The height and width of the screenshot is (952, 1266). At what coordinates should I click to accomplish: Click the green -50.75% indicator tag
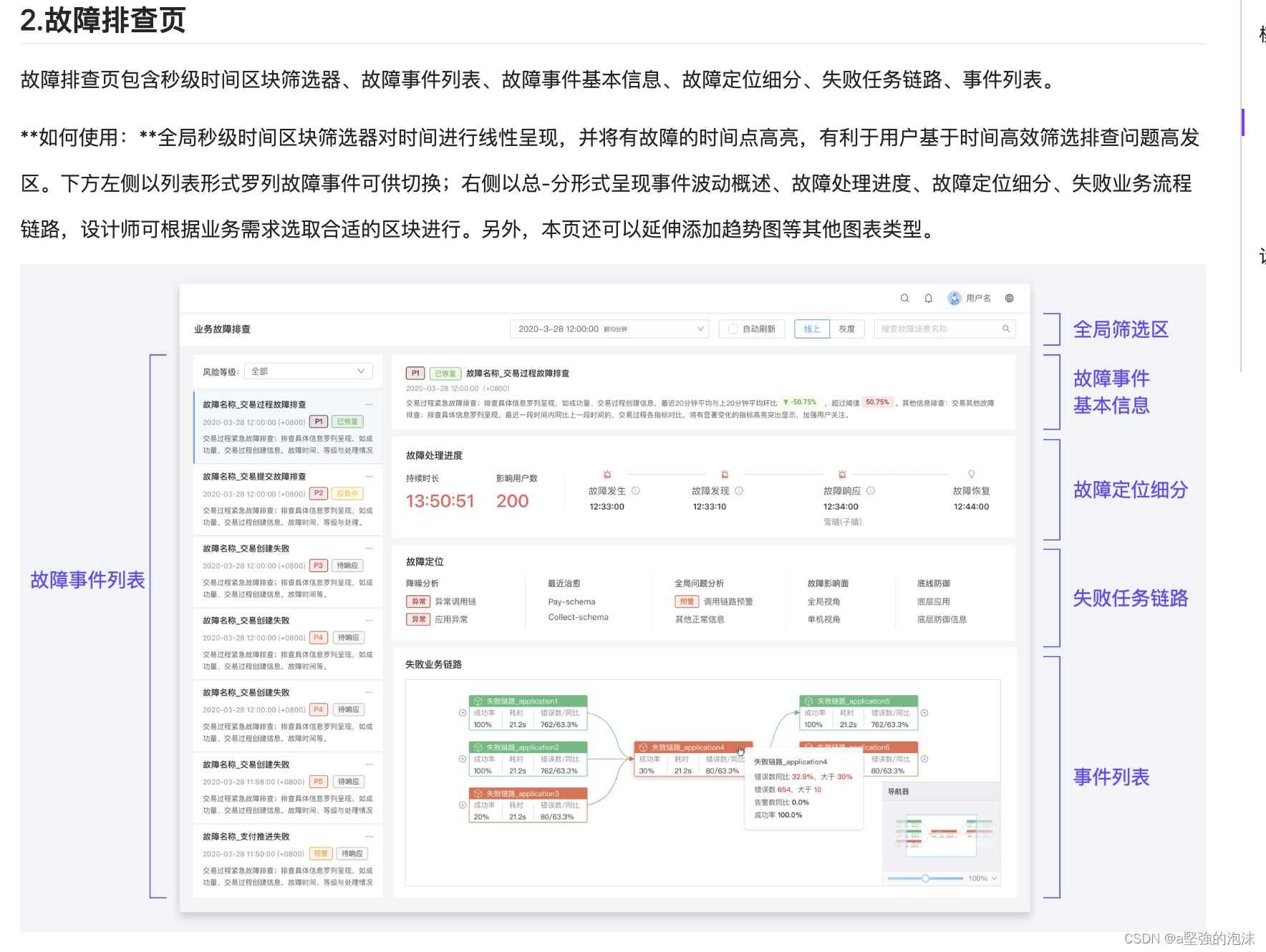pos(801,402)
